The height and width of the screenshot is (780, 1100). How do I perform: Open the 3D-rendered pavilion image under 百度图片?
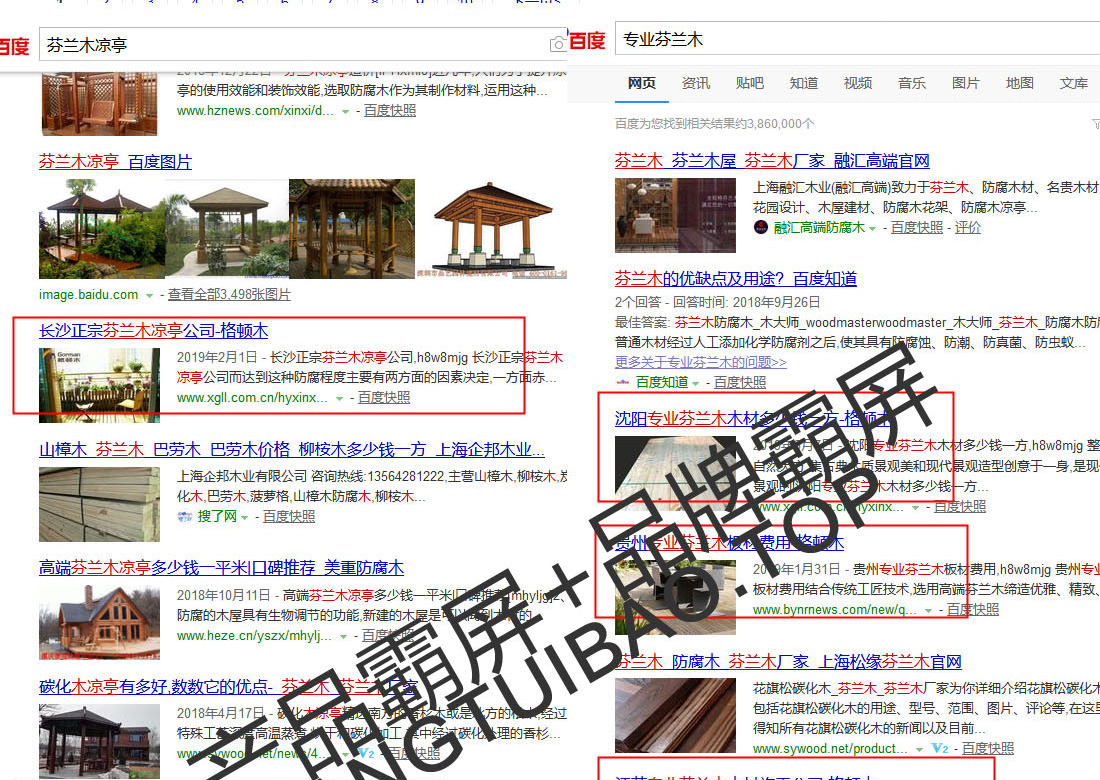(492, 229)
